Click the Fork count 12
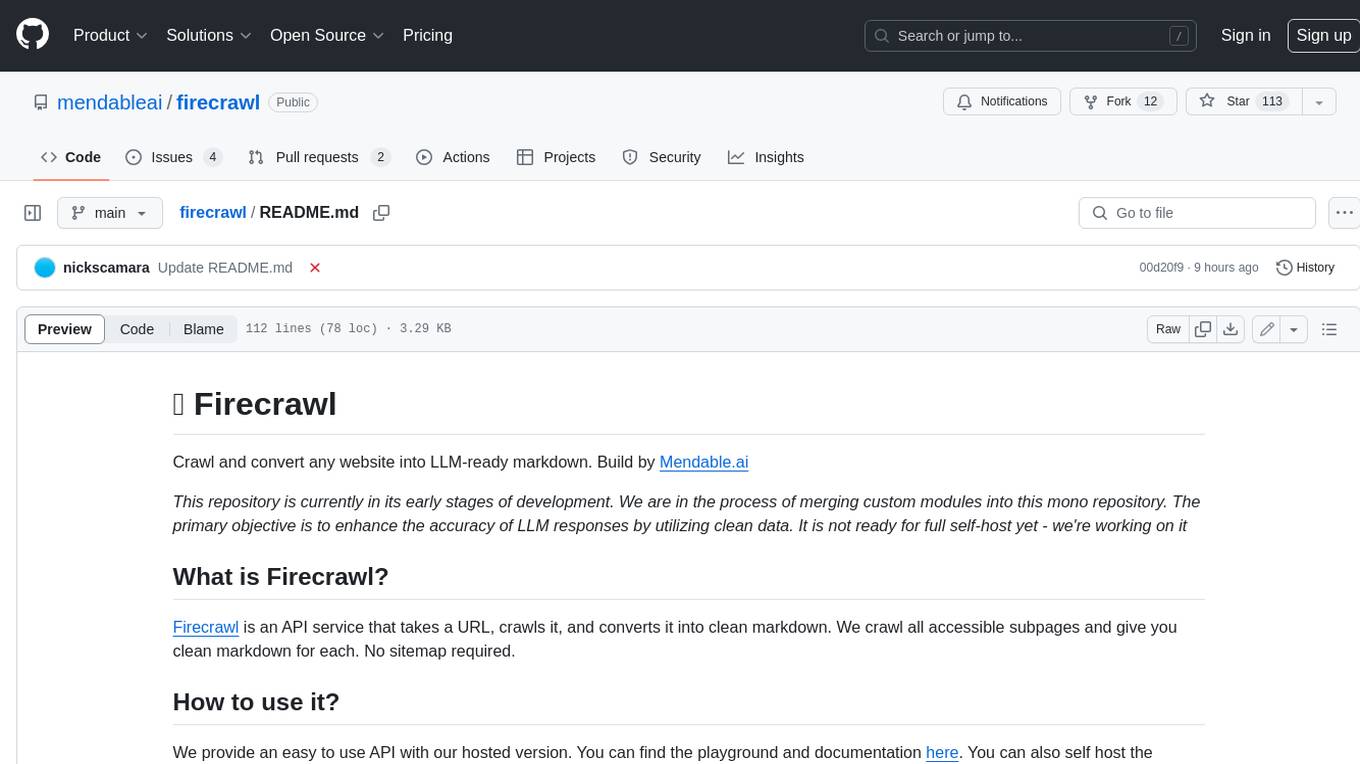 click(x=1151, y=101)
